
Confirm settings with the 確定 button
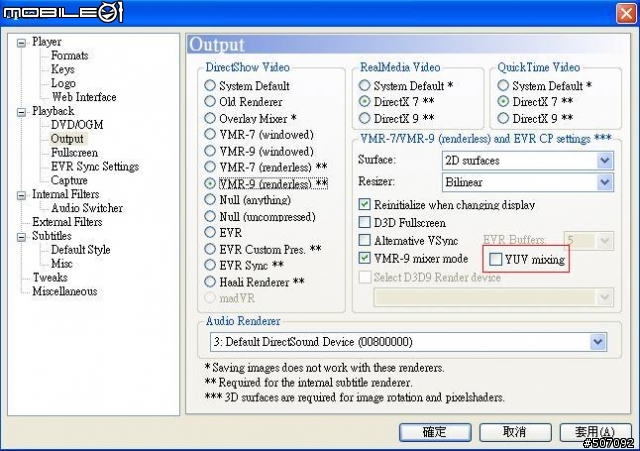[435, 432]
